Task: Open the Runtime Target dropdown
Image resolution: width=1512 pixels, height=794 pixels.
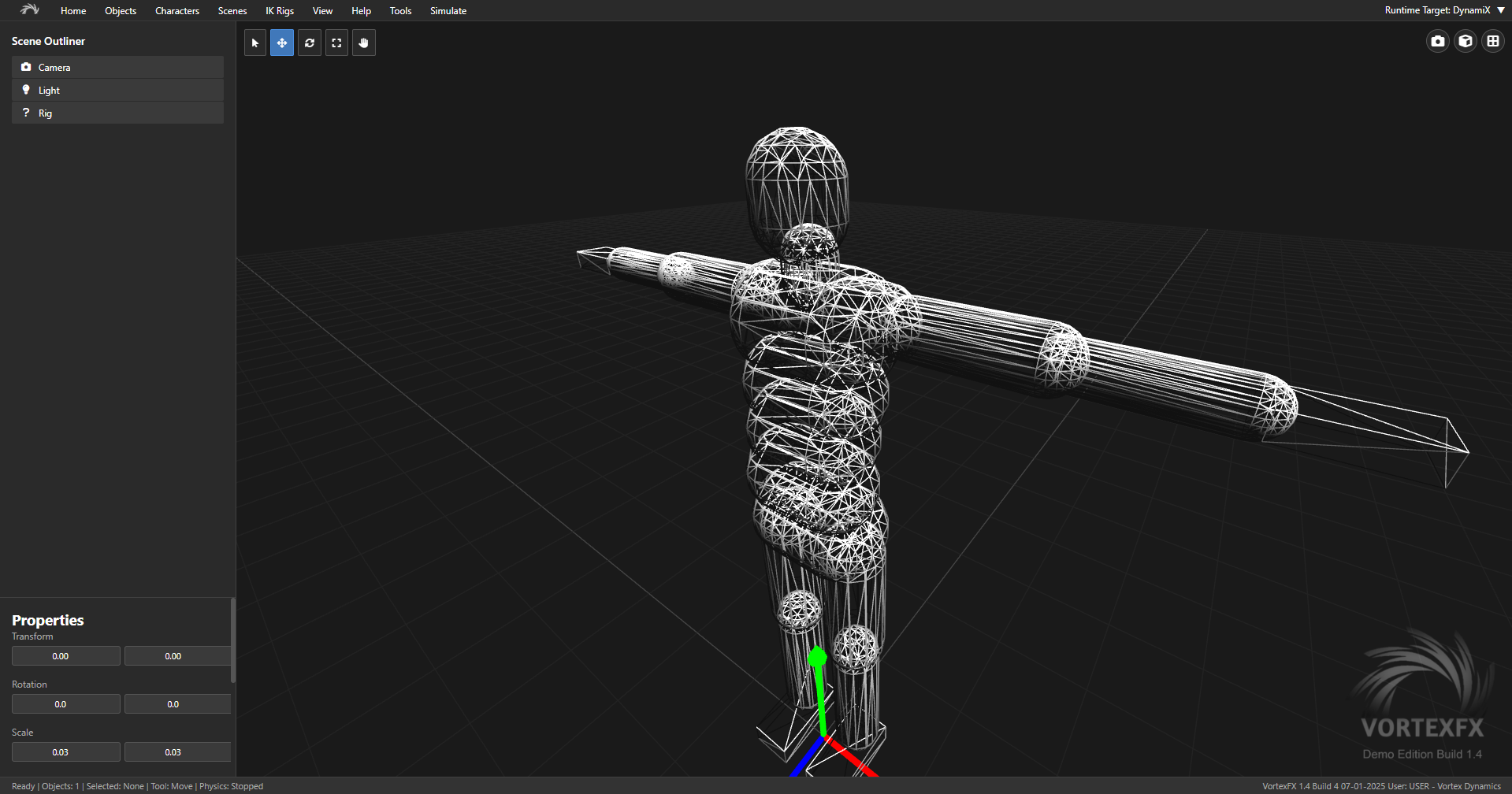Action: [x=1444, y=10]
